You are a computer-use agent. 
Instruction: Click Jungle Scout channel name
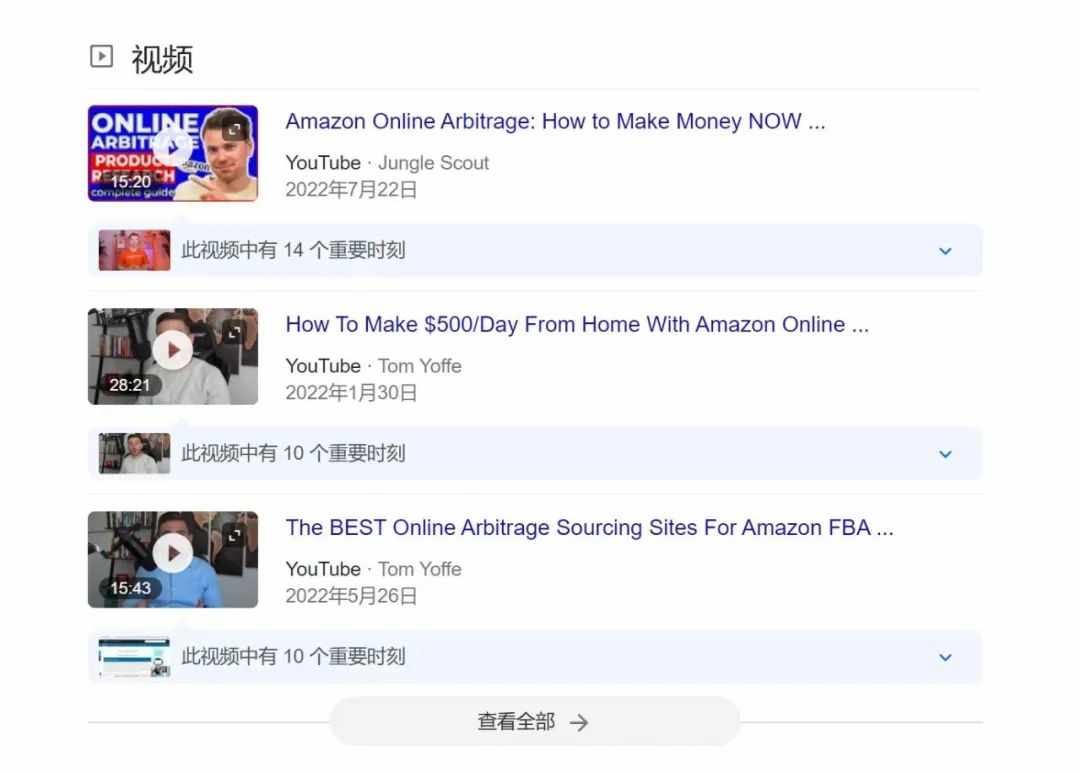pyautogui.click(x=433, y=163)
